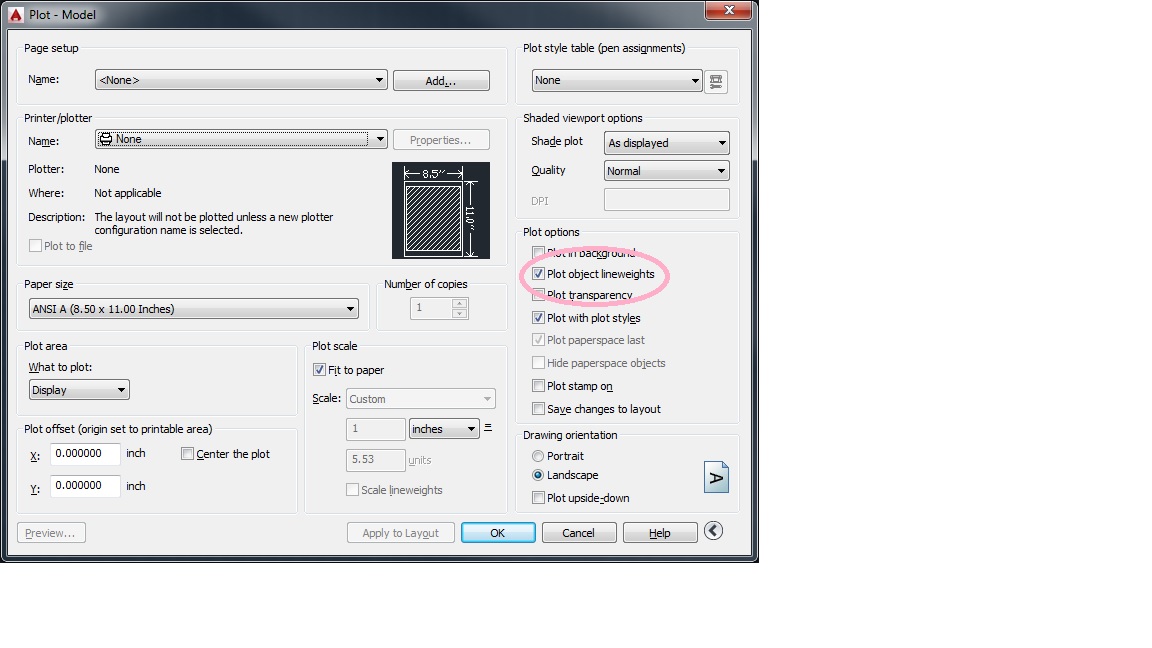Viewport: 1152px width, 648px height.
Task: Open the Paper size dropdown
Action: (194, 309)
